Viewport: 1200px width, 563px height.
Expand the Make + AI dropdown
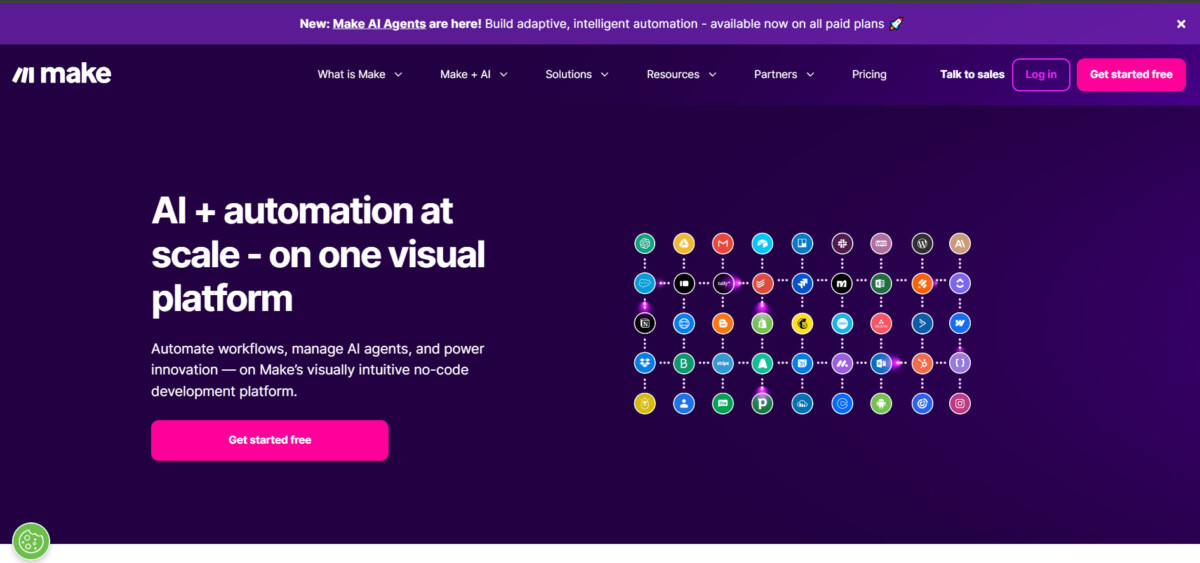pyautogui.click(x=474, y=74)
